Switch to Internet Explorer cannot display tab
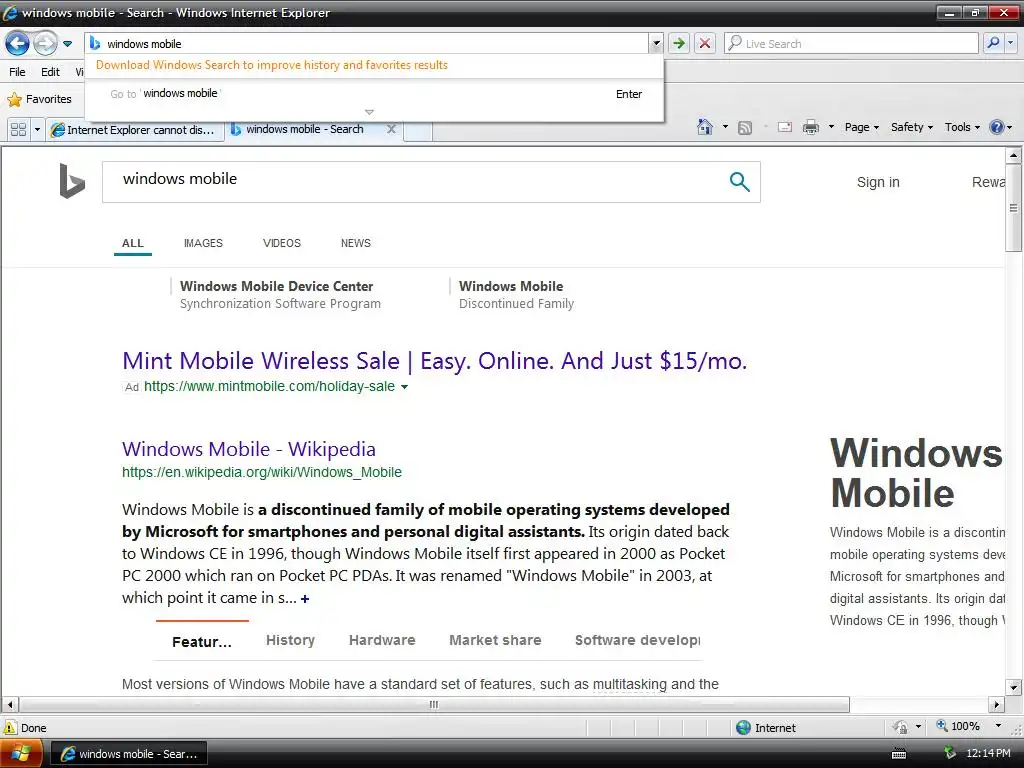The image size is (1024, 768). point(135,130)
